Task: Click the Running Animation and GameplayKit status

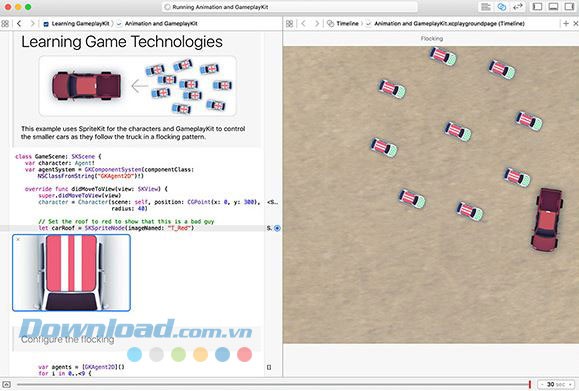Action: pyautogui.click(x=220, y=7)
